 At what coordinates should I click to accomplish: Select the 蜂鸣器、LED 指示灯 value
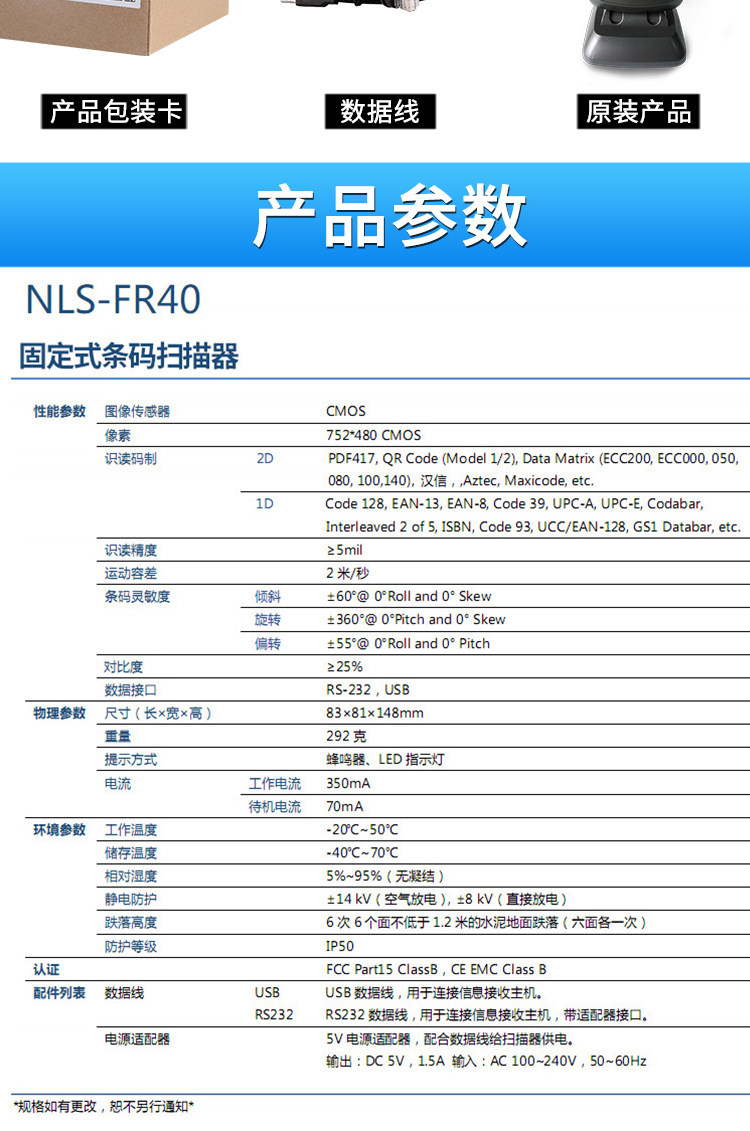[385, 760]
